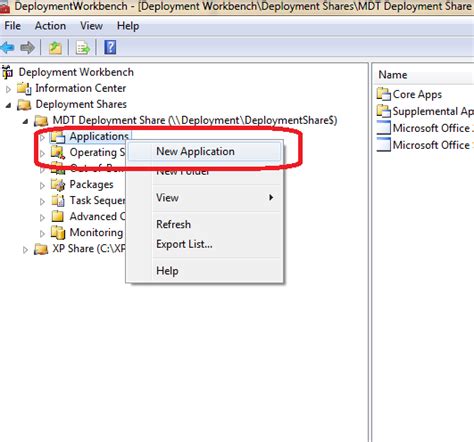Collapse the MDT Deployment Share node
This screenshot has height=442, width=474.
tap(25, 121)
